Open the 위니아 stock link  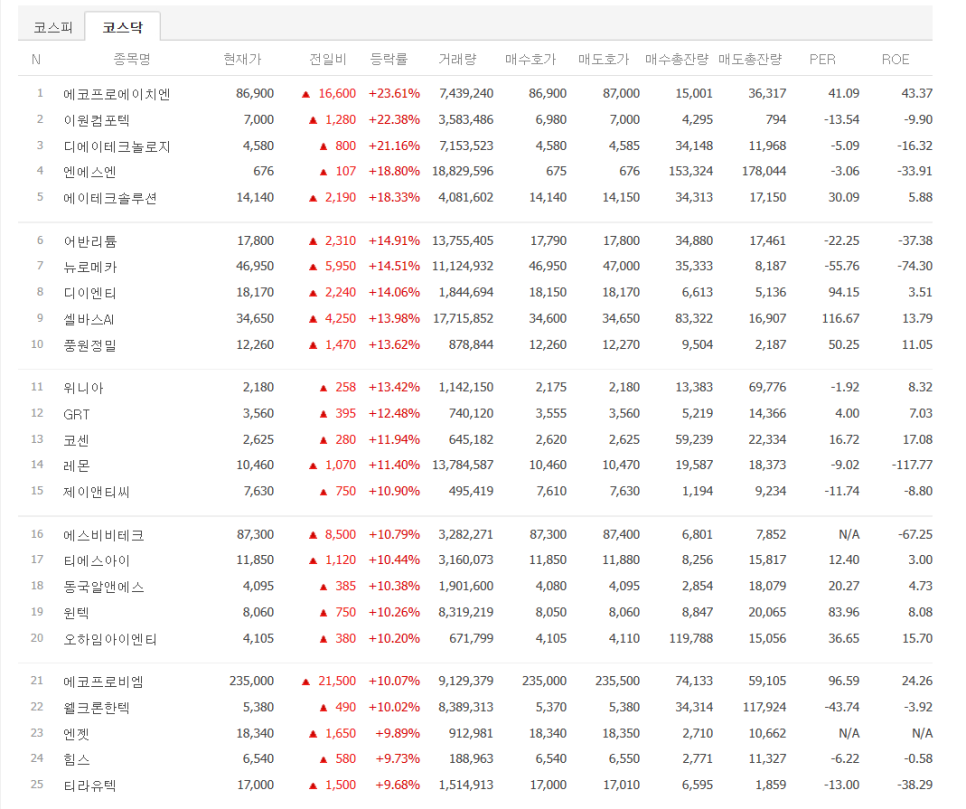[83, 388]
